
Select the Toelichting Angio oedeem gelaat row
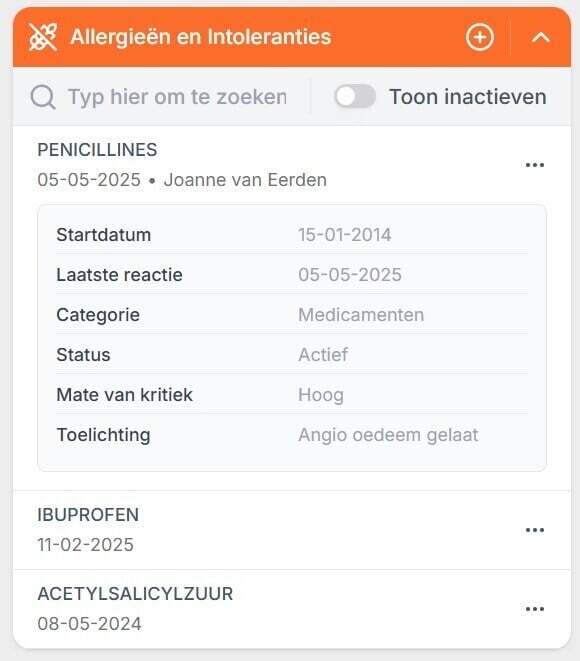[292, 435]
